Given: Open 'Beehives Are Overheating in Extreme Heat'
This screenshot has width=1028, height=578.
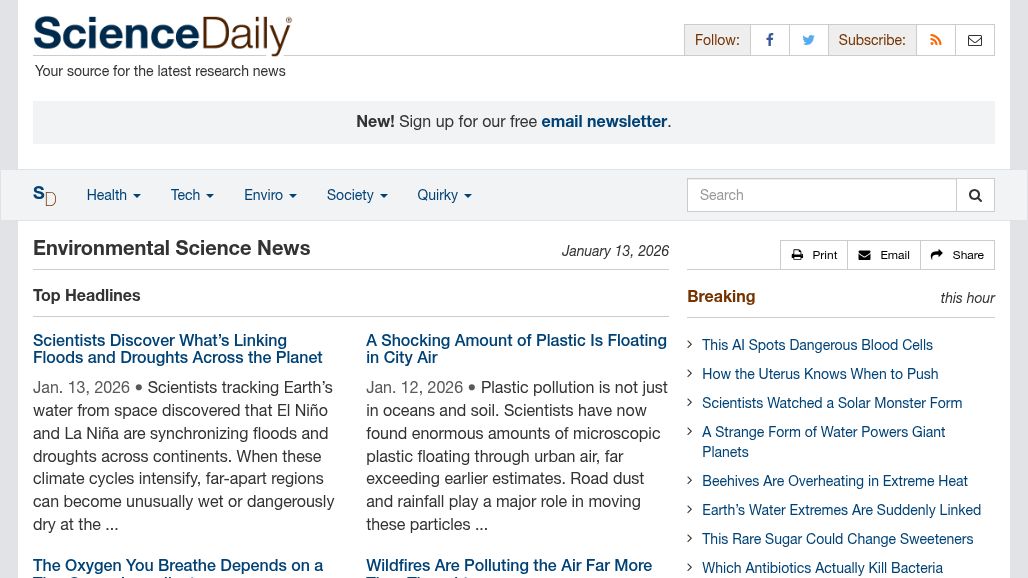Looking at the screenshot, I should pyautogui.click(x=834, y=481).
